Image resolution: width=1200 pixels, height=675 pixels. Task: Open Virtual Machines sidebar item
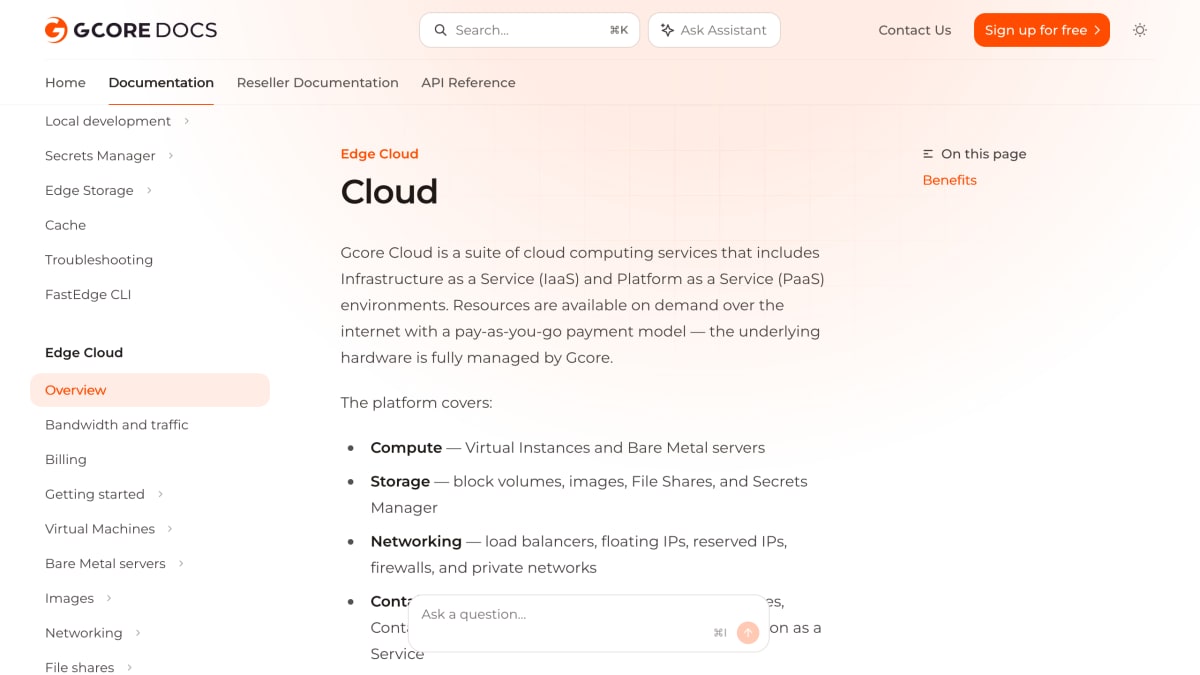pyautogui.click(x=100, y=529)
